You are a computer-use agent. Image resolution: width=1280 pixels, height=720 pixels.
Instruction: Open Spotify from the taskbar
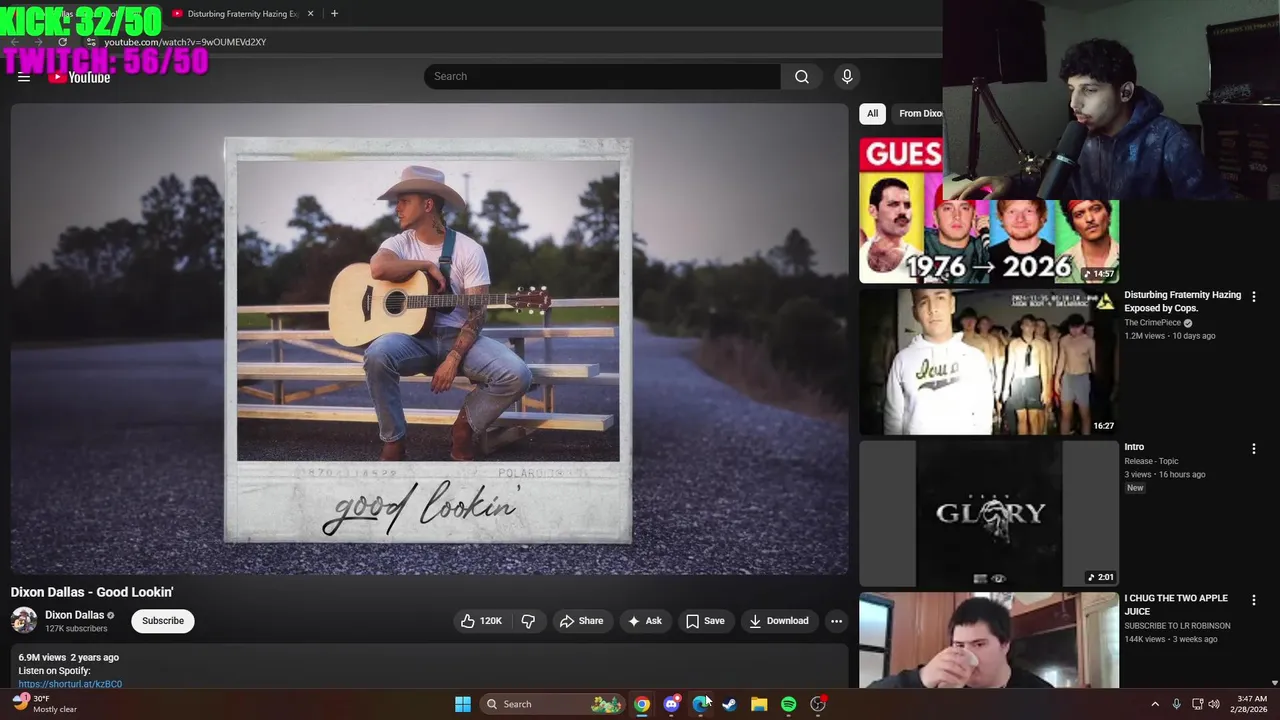click(788, 704)
